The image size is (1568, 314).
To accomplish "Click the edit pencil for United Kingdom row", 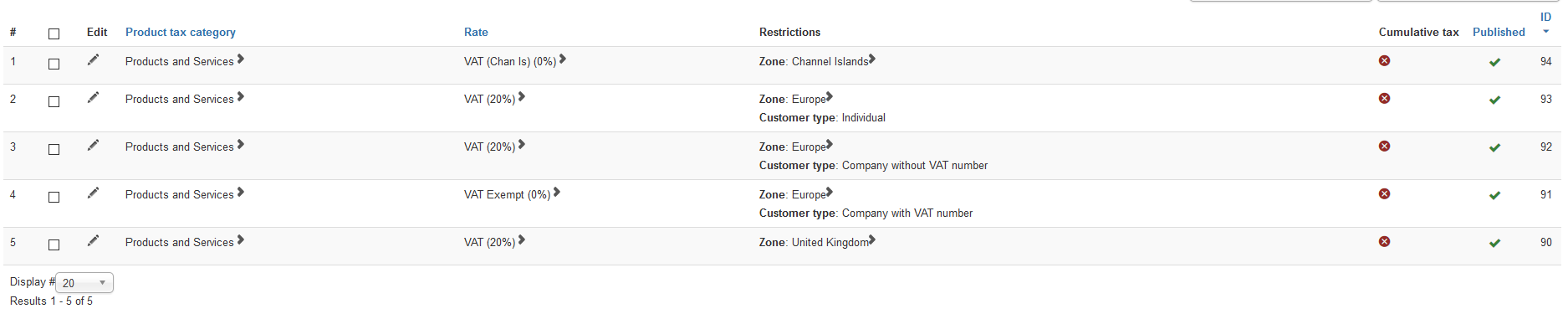I will tap(93, 240).
